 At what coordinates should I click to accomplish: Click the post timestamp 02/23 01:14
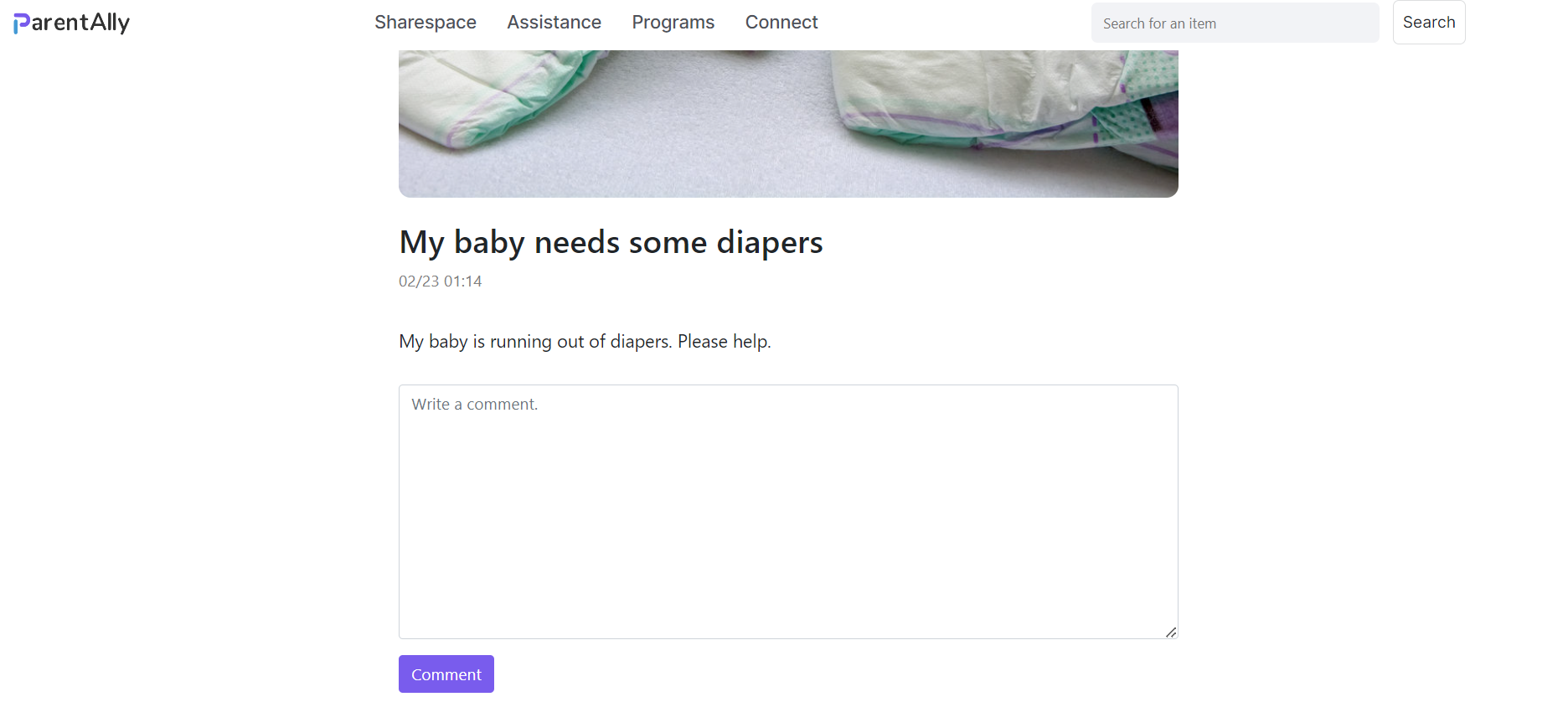[x=440, y=281]
